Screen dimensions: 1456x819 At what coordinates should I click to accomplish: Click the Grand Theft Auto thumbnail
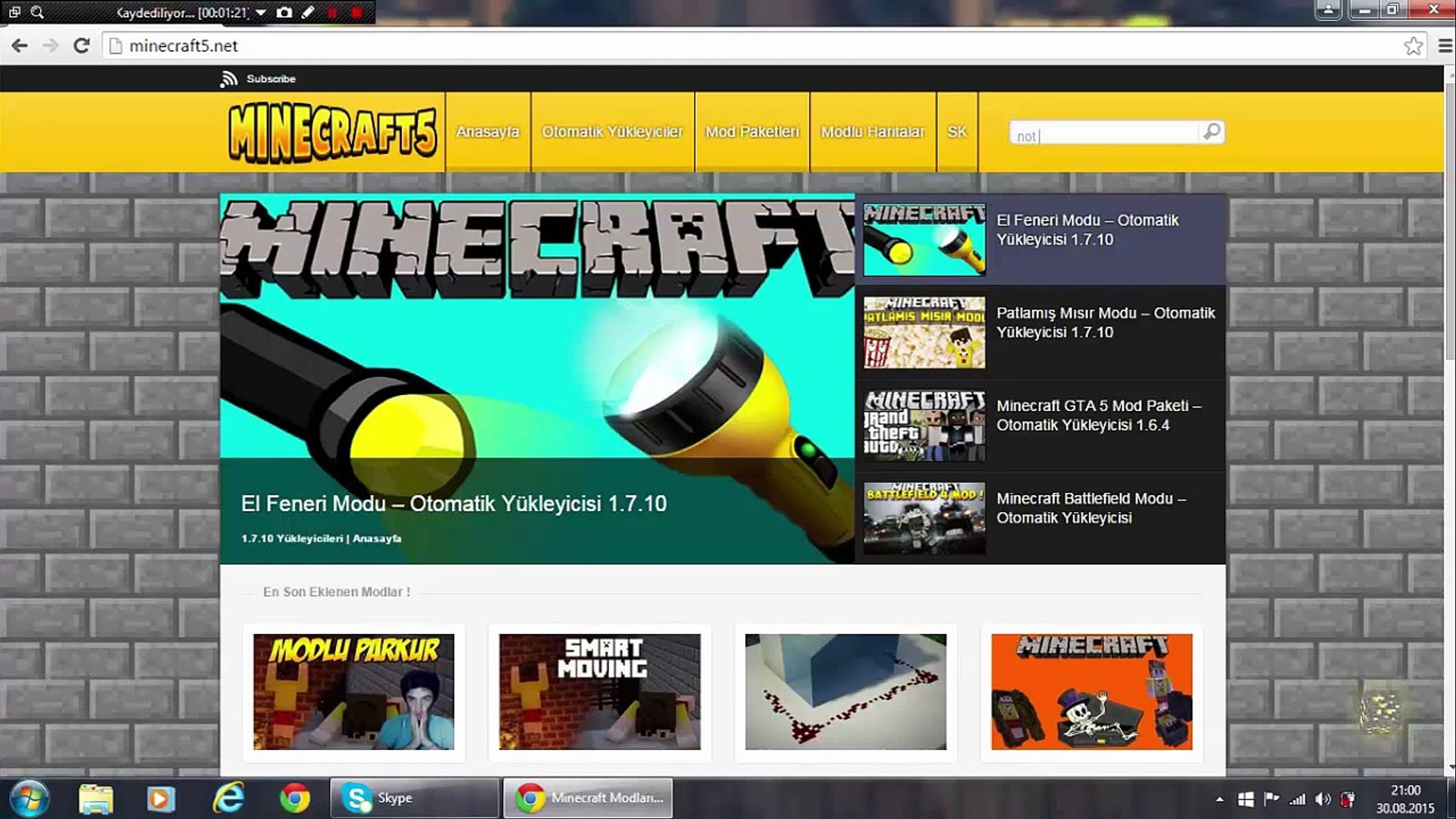coord(924,425)
